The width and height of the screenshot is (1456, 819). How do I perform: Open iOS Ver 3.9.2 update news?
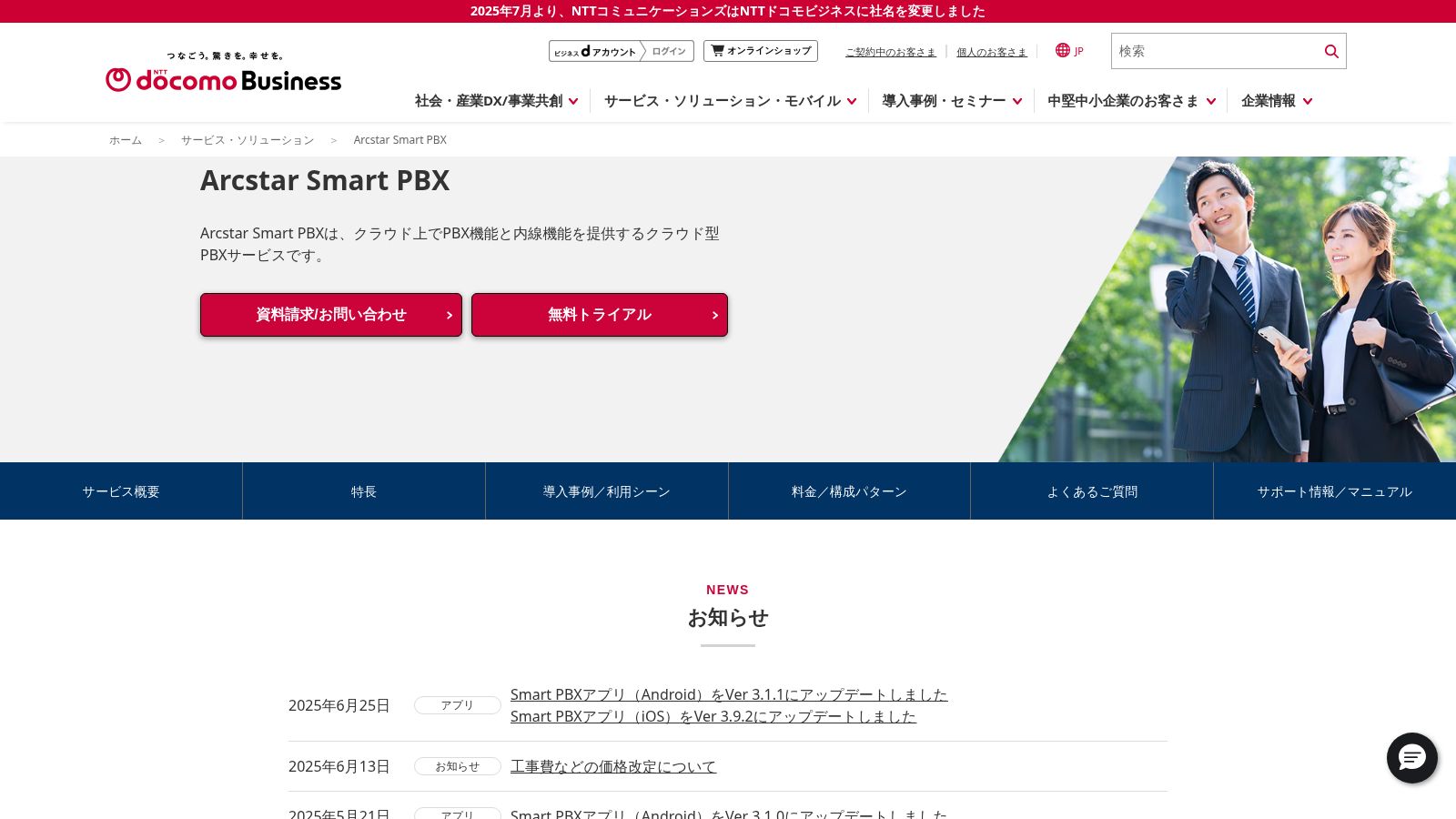click(713, 716)
